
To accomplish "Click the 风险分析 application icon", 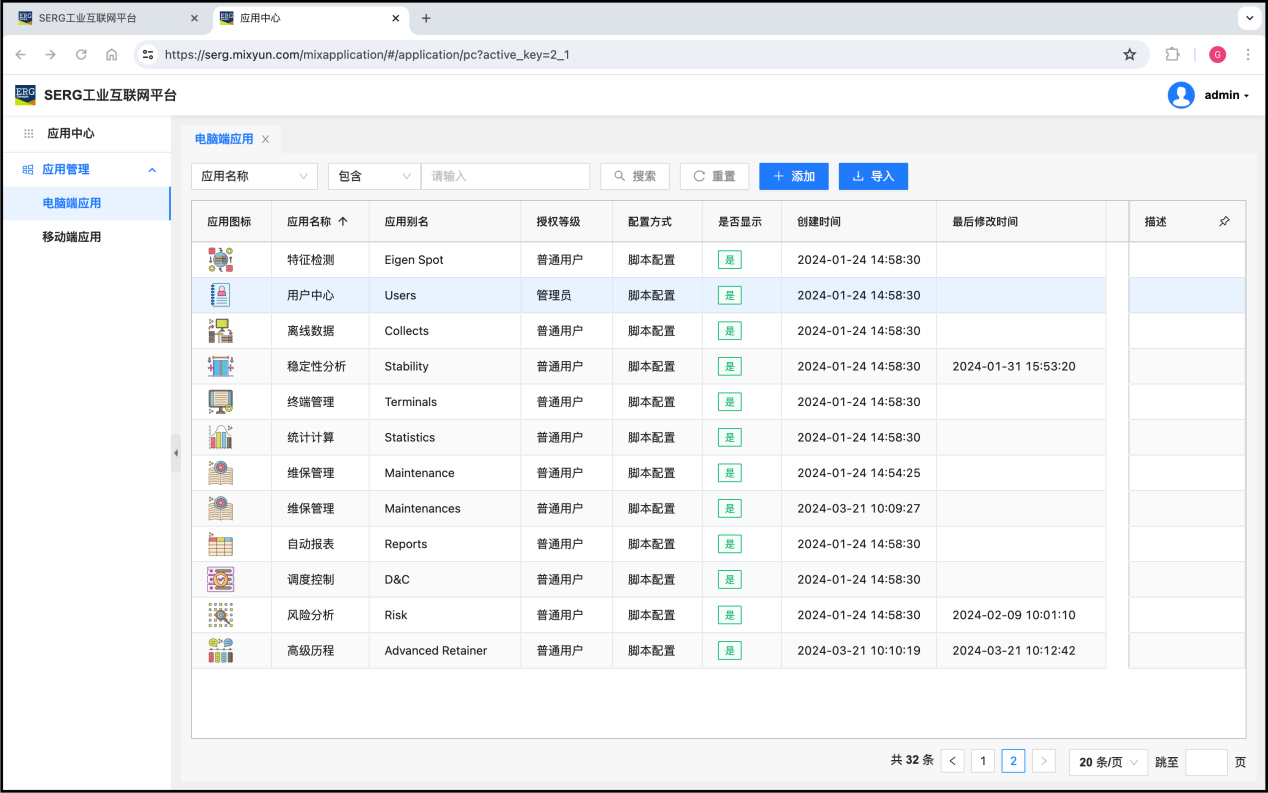I will coord(220,615).
